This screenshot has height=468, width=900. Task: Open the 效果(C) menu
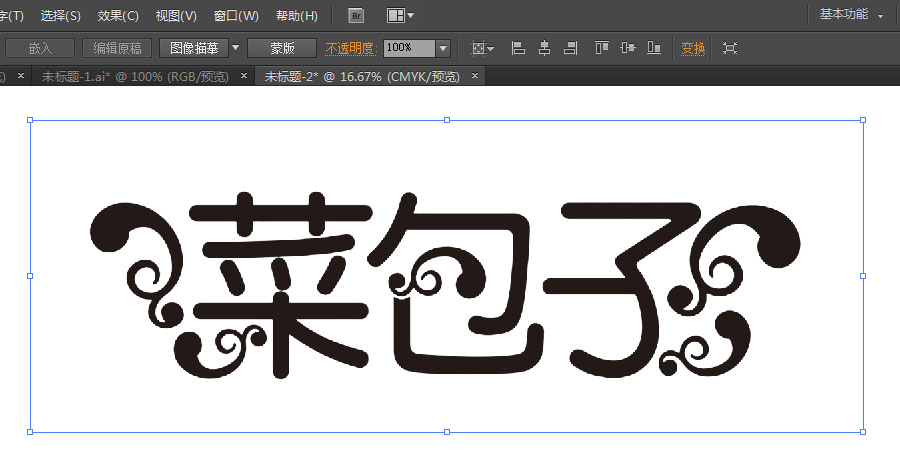click(x=118, y=16)
